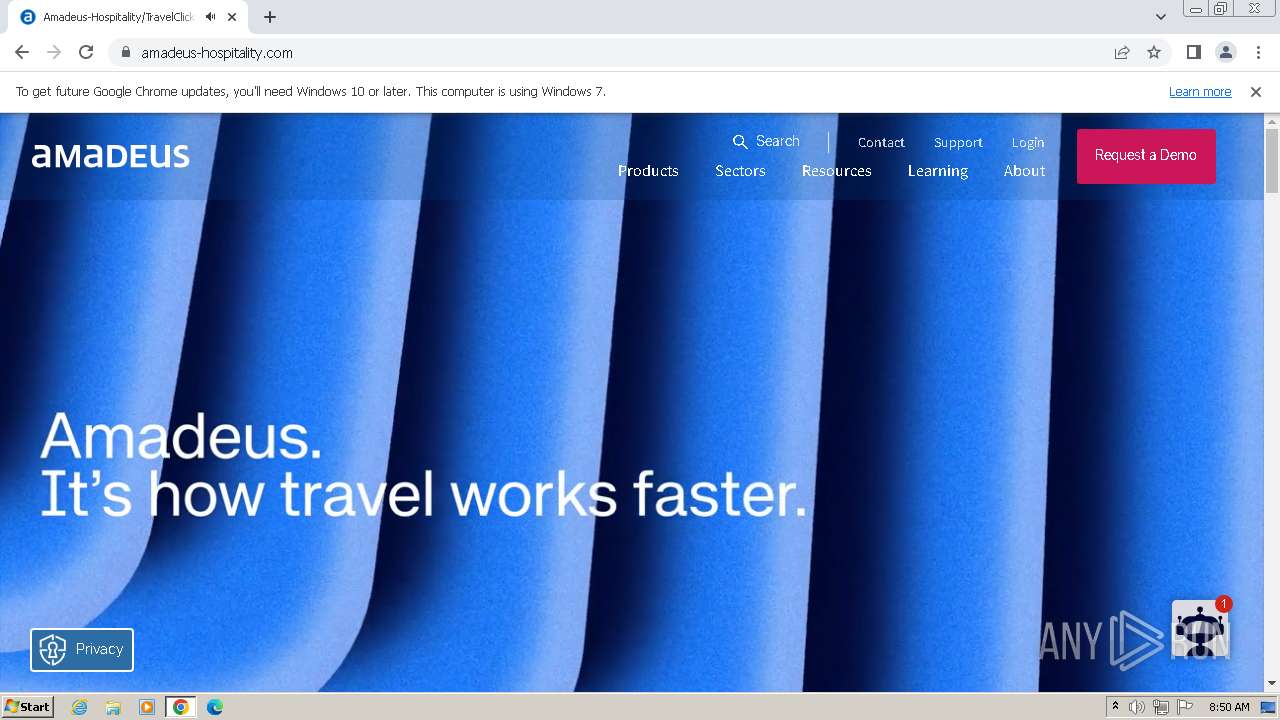
Task: Mute the tab audio speaker icon
Action: pos(210,17)
